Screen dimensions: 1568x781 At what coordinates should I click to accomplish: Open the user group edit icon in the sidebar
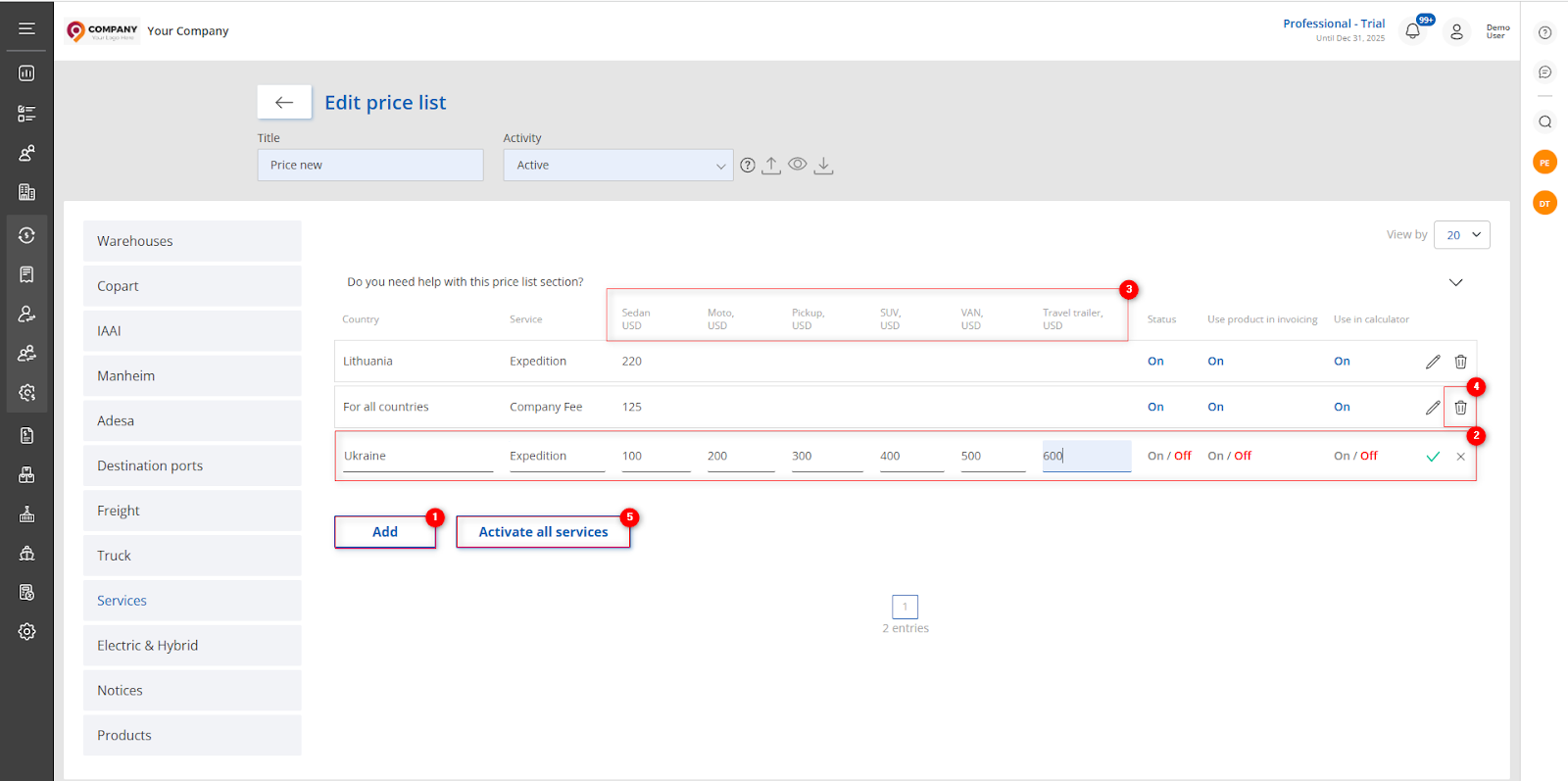pyautogui.click(x=26, y=353)
